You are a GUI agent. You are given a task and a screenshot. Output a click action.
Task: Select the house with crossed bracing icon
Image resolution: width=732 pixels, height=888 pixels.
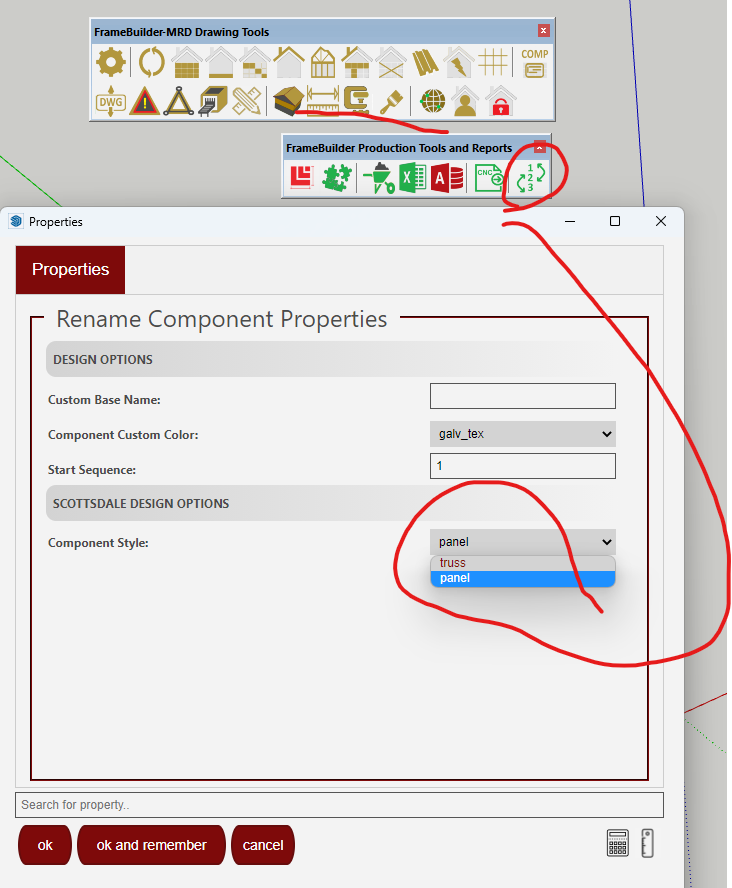[391, 62]
